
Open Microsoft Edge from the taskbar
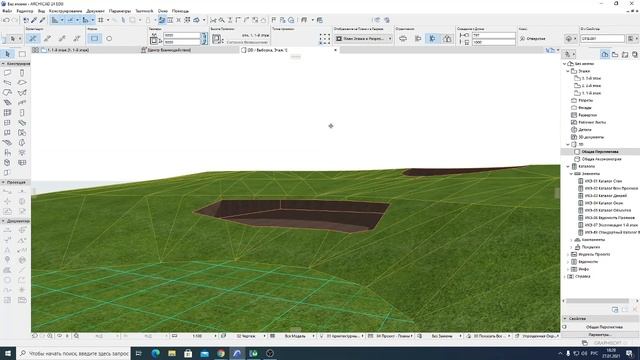[156, 353]
